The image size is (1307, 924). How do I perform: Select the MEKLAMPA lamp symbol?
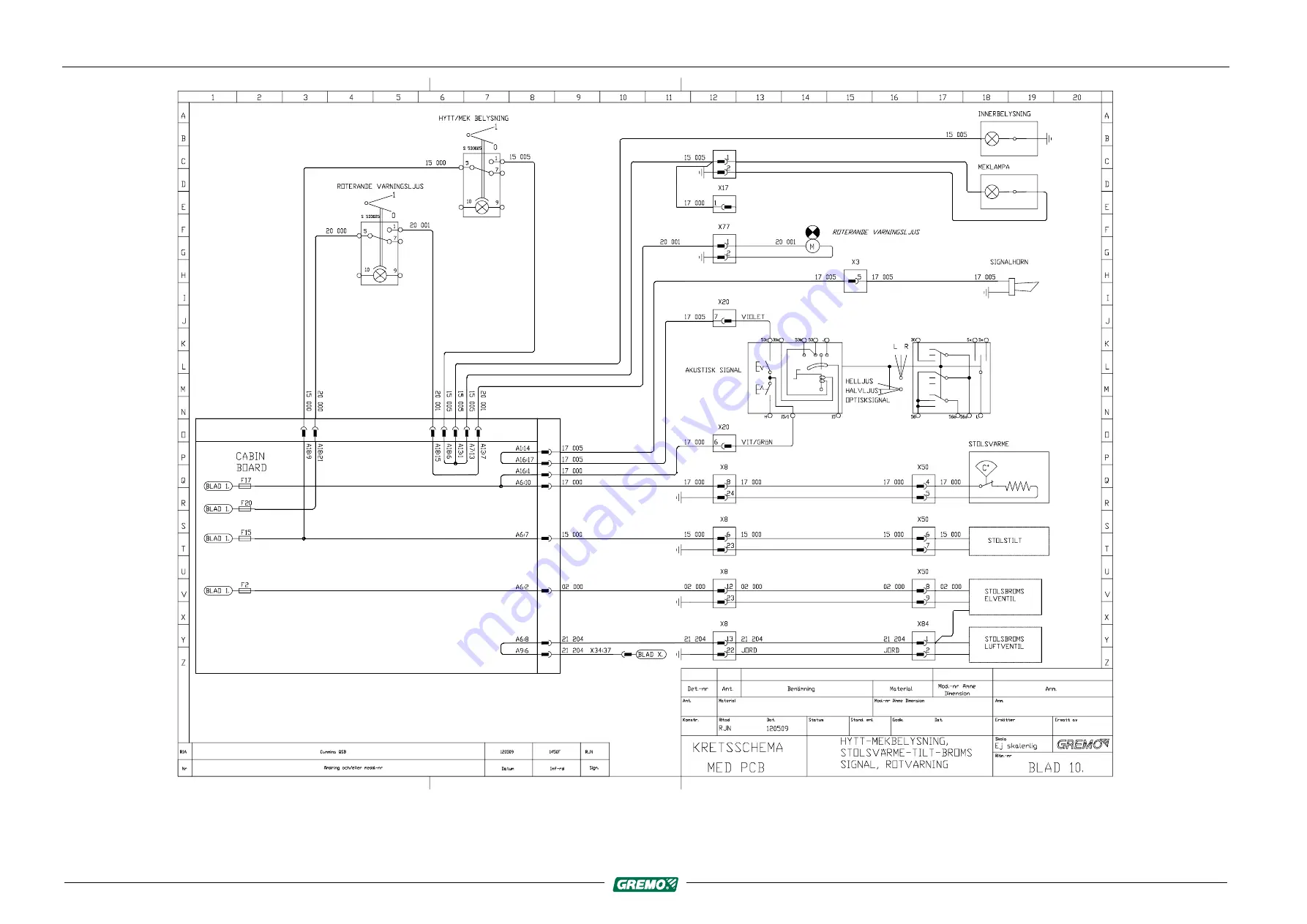[x=992, y=192]
